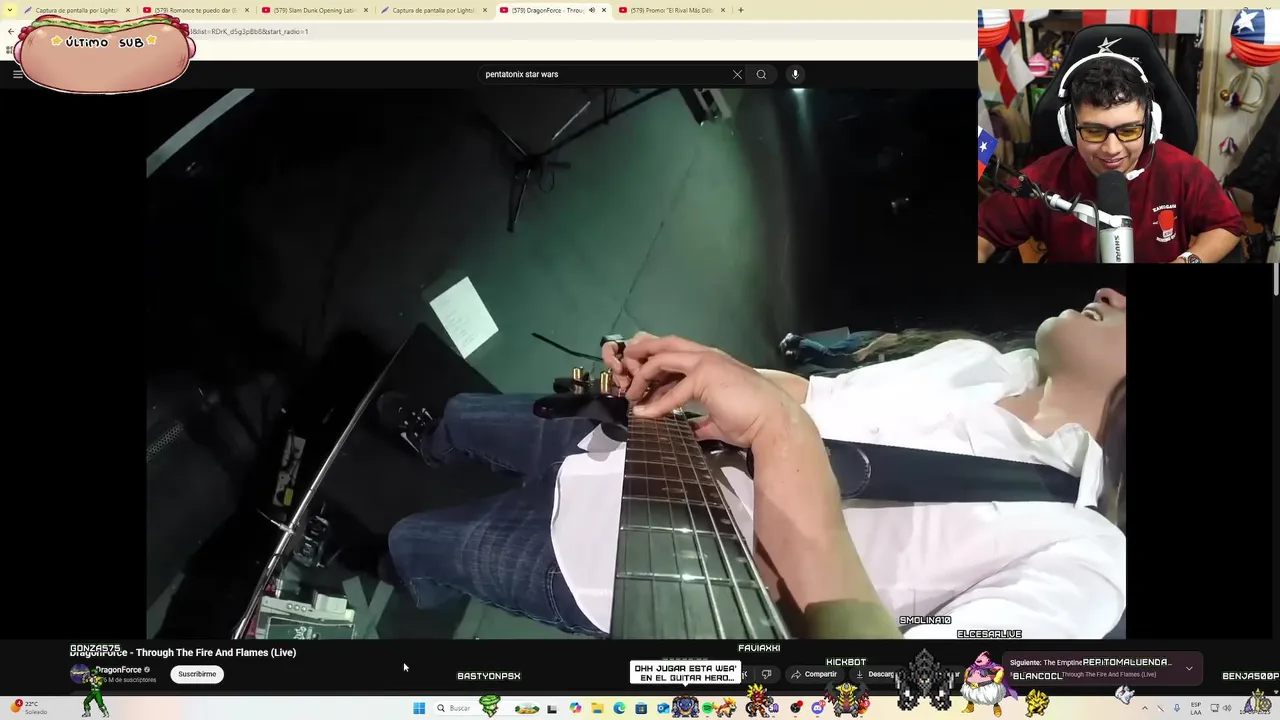1280x720 pixels.
Task: Close the Promo El Rival tab
Action: point(723,10)
